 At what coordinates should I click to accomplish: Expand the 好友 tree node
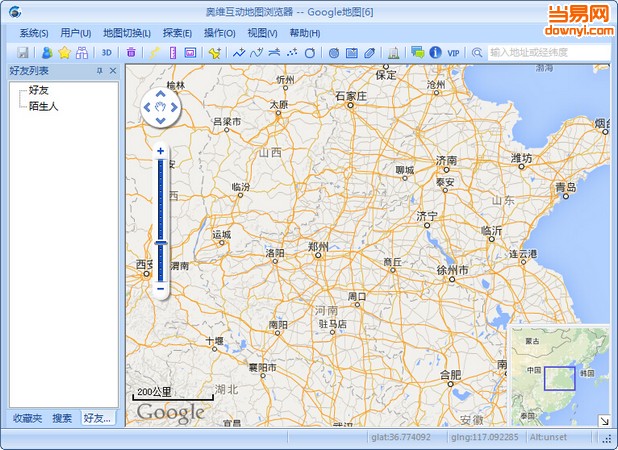(38, 91)
